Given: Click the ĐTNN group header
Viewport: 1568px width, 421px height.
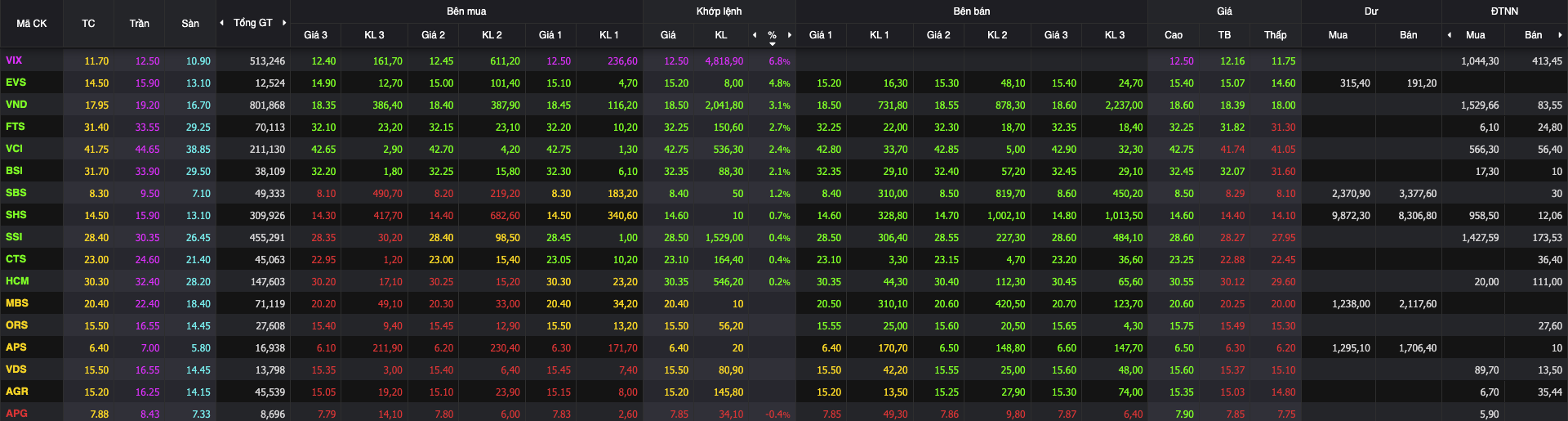Looking at the screenshot, I should pos(1504,11).
